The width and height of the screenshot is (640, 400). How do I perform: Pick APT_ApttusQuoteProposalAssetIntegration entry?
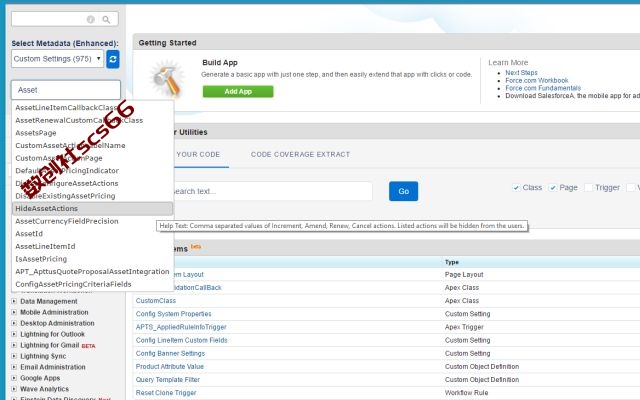point(92,272)
